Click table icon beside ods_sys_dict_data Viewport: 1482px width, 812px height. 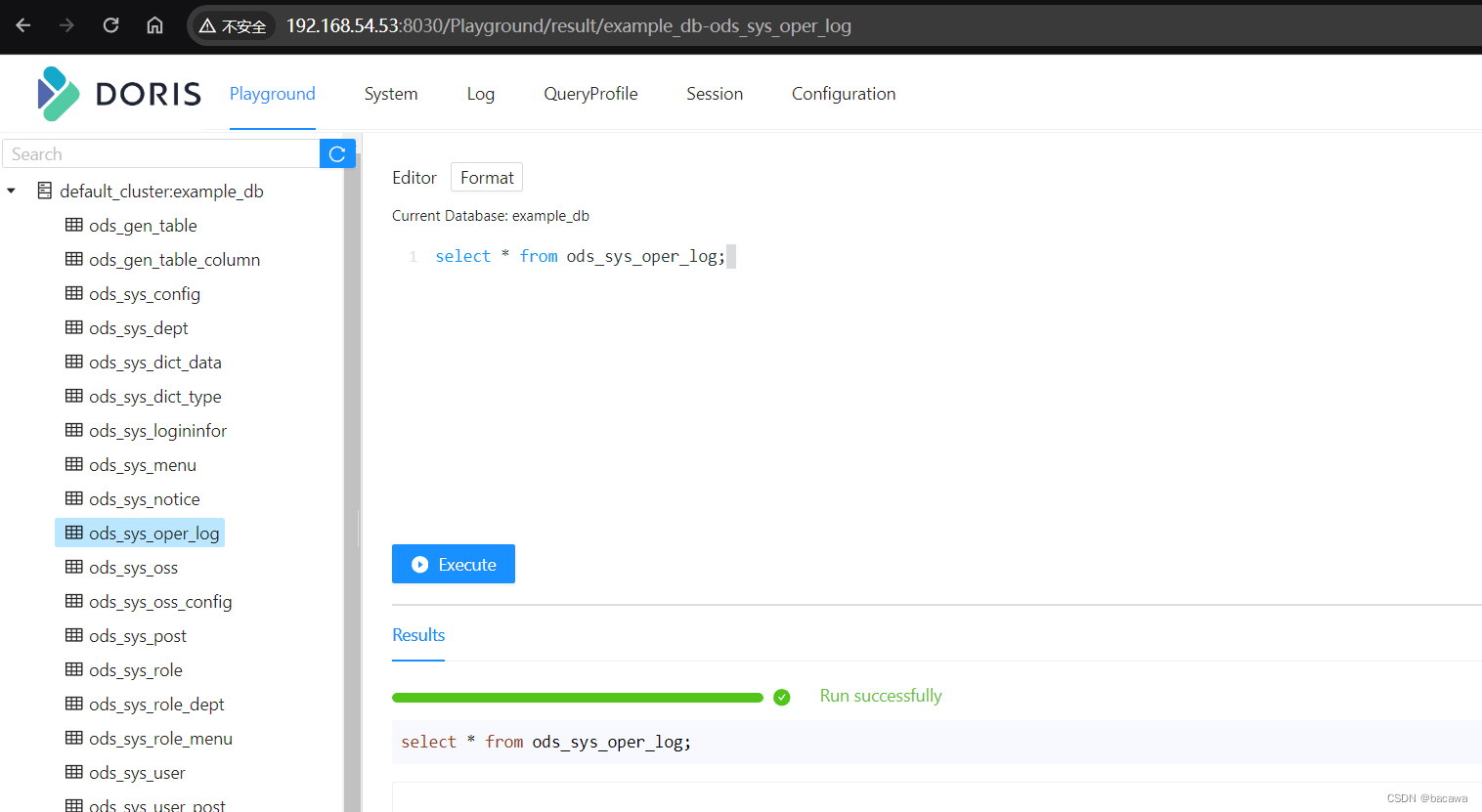(74, 362)
